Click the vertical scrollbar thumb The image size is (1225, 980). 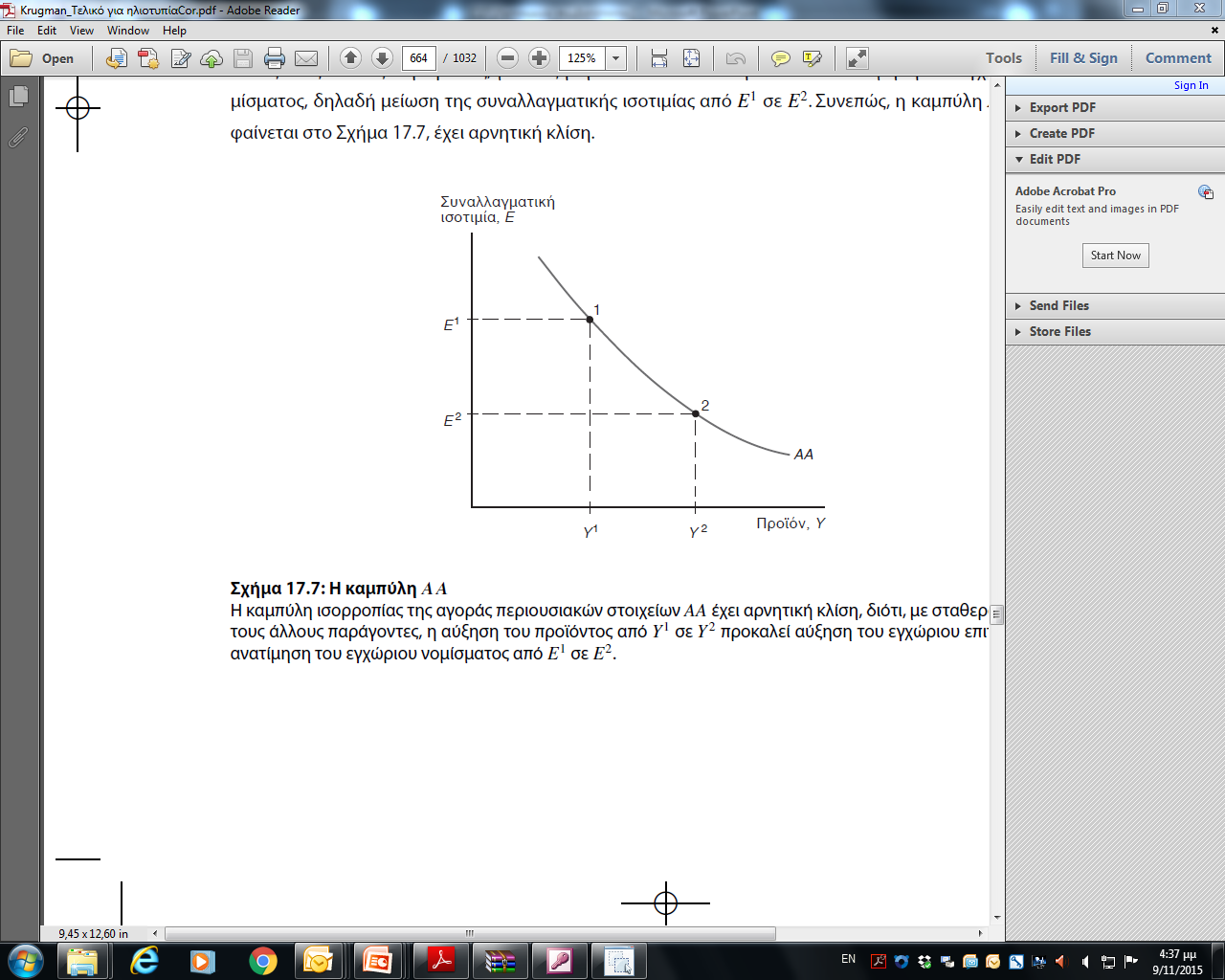coord(996,613)
